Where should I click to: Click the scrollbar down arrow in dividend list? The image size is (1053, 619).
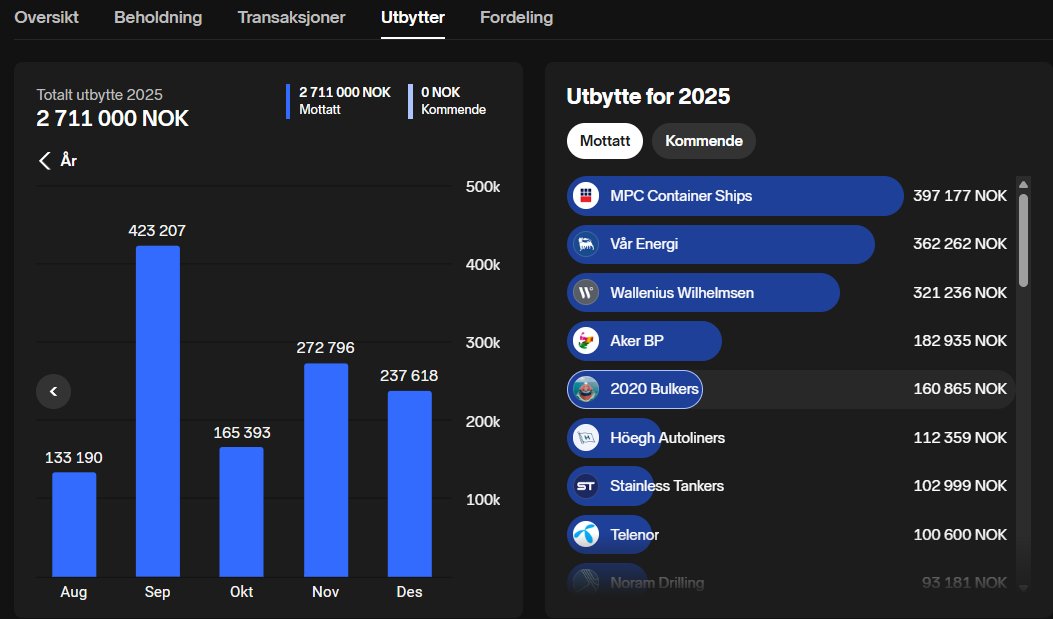[x=1023, y=587]
